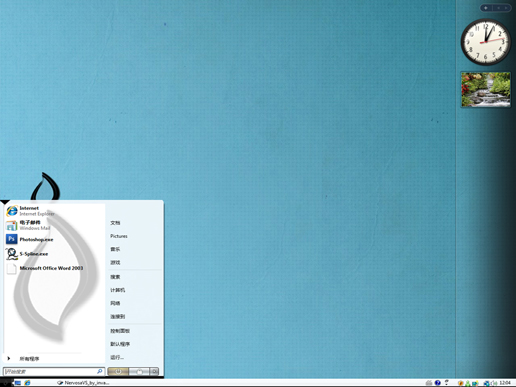The height and width of the screenshot is (387, 516).
Task: Open the shutdown options arrow
Action: click(154, 371)
